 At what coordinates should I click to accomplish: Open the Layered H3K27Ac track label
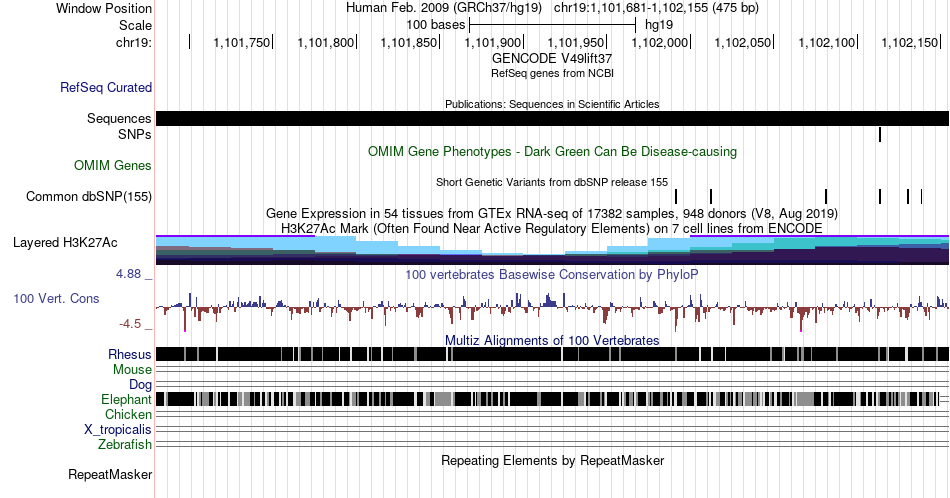click(x=65, y=242)
